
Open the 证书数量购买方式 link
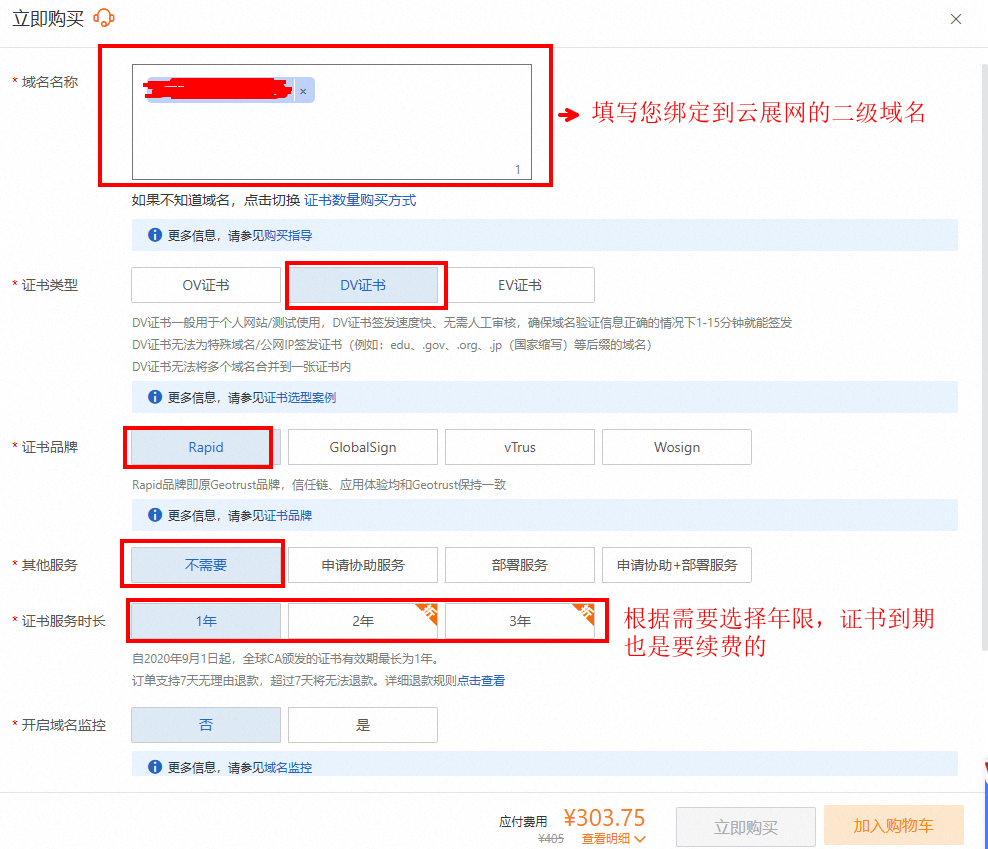pyautogui.click(x=360, y=200)
